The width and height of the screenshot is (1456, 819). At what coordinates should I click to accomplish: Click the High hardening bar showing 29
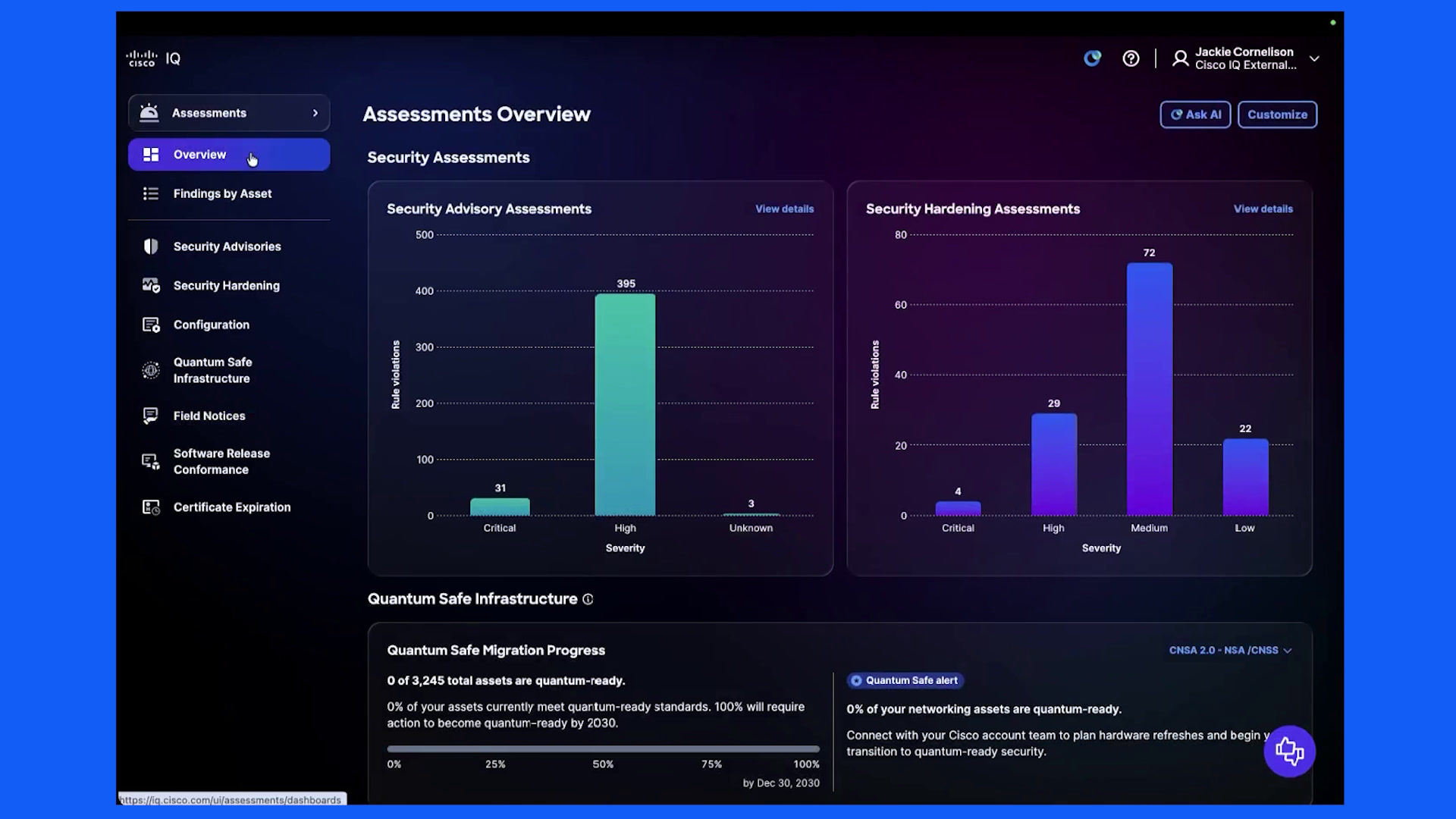point(1054,464)
